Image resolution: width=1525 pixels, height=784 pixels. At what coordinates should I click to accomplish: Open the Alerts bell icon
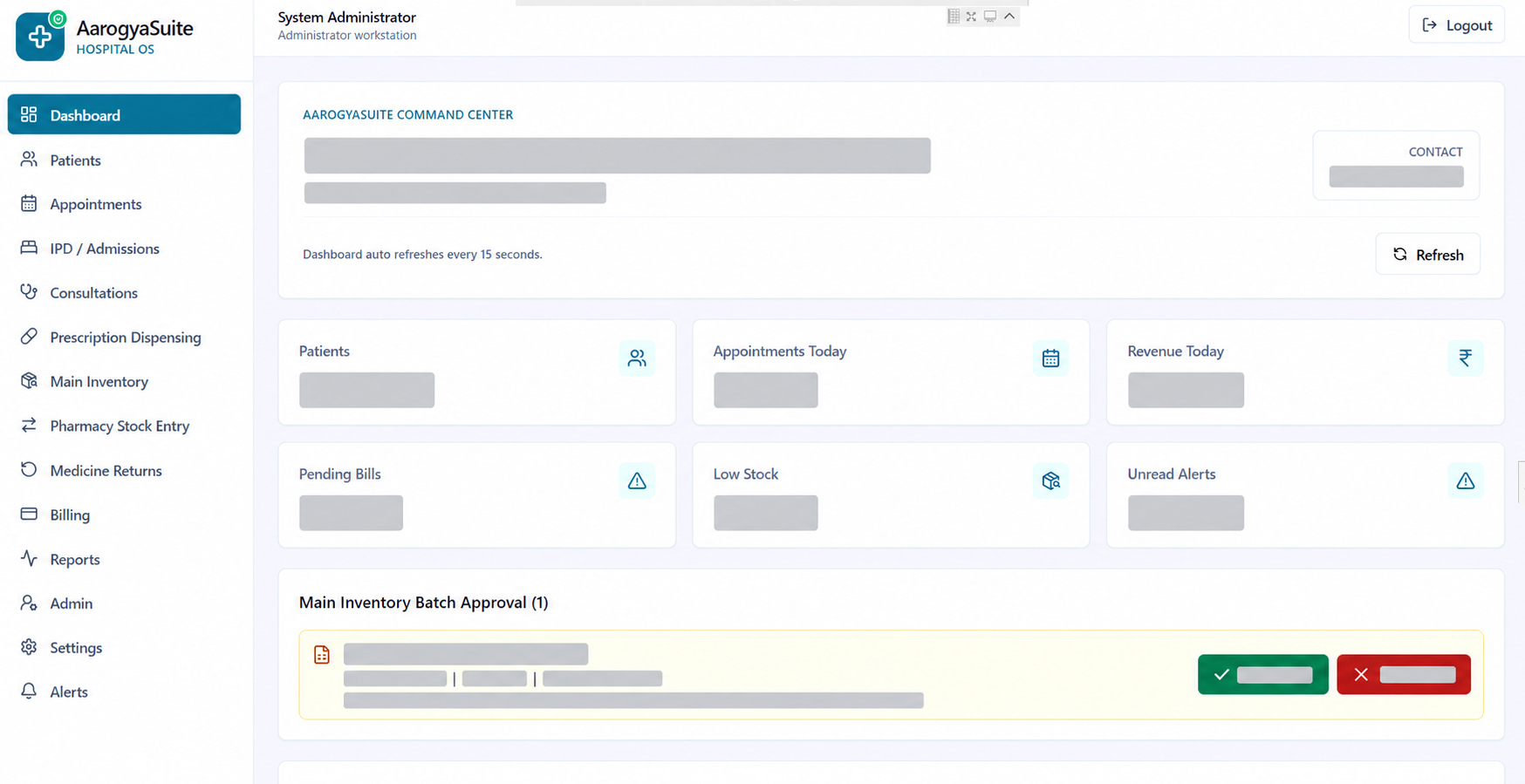[29, 692]
